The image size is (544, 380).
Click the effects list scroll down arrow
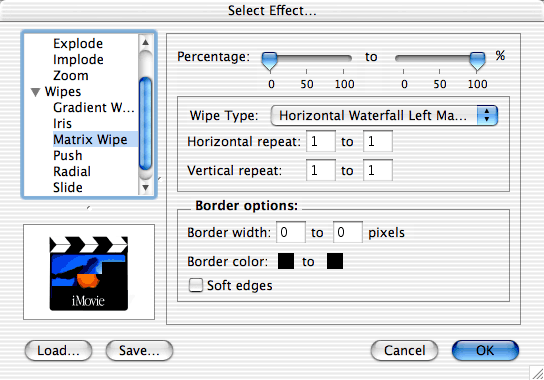(145, 188)
